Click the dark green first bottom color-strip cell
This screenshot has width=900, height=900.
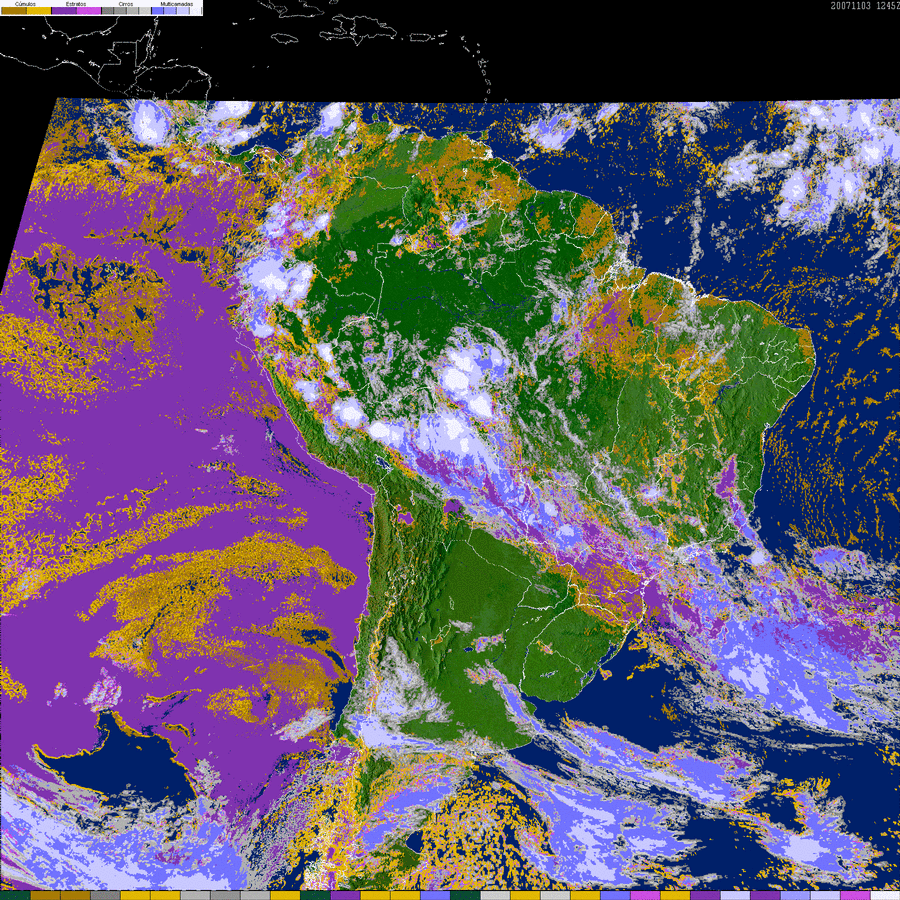[15, 895]
